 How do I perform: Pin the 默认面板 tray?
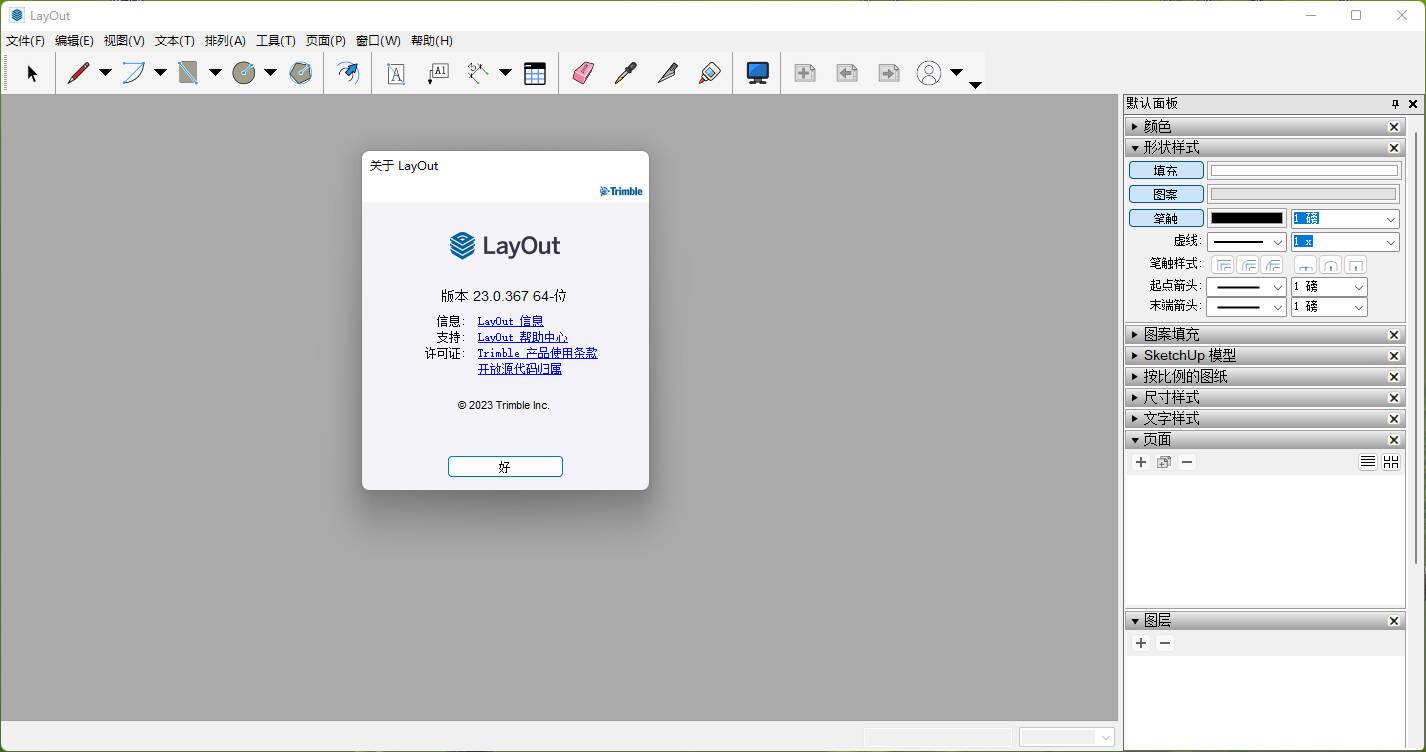click(x=1395, y=104)
